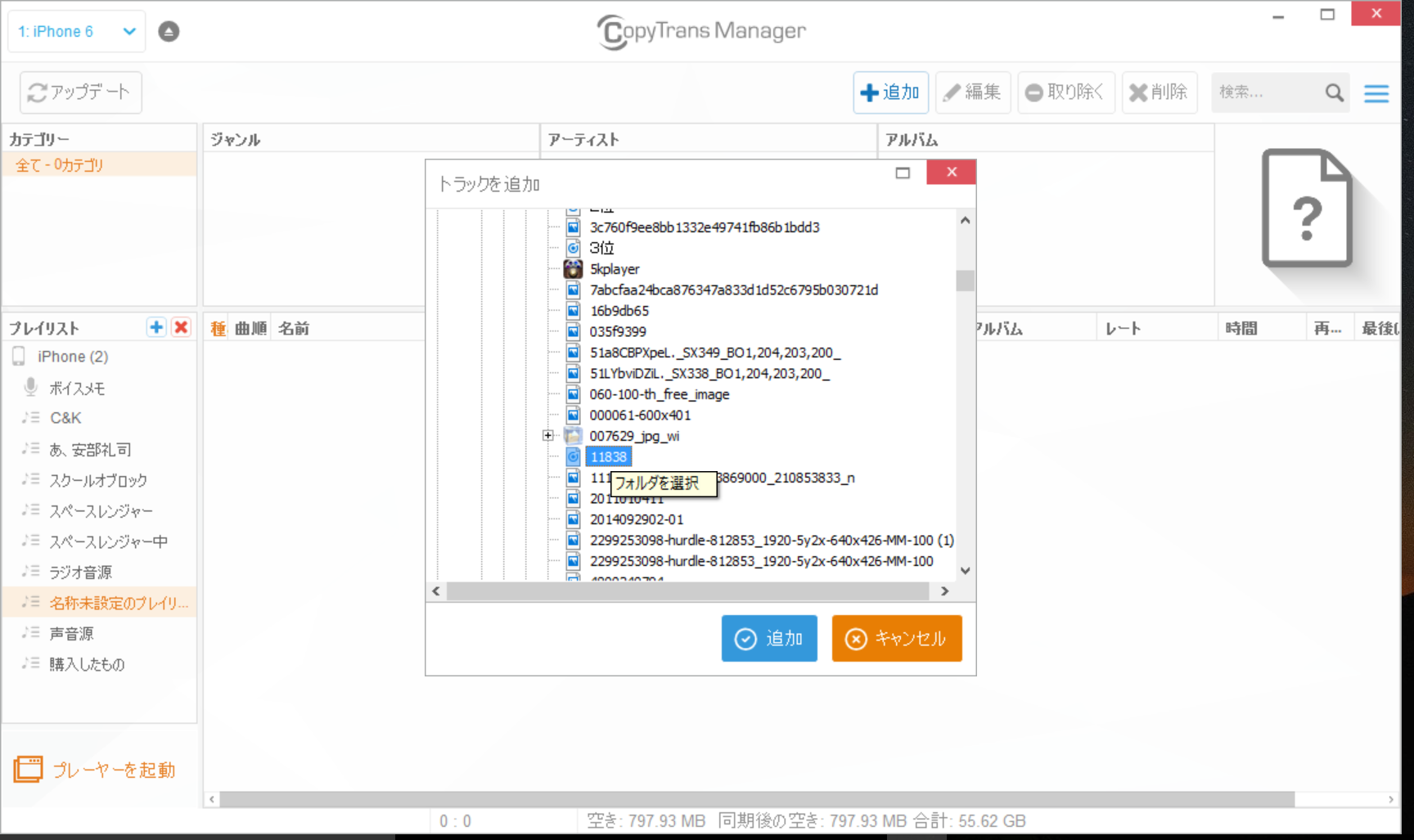Select the 000061-600x401 file

pos(640,416)
